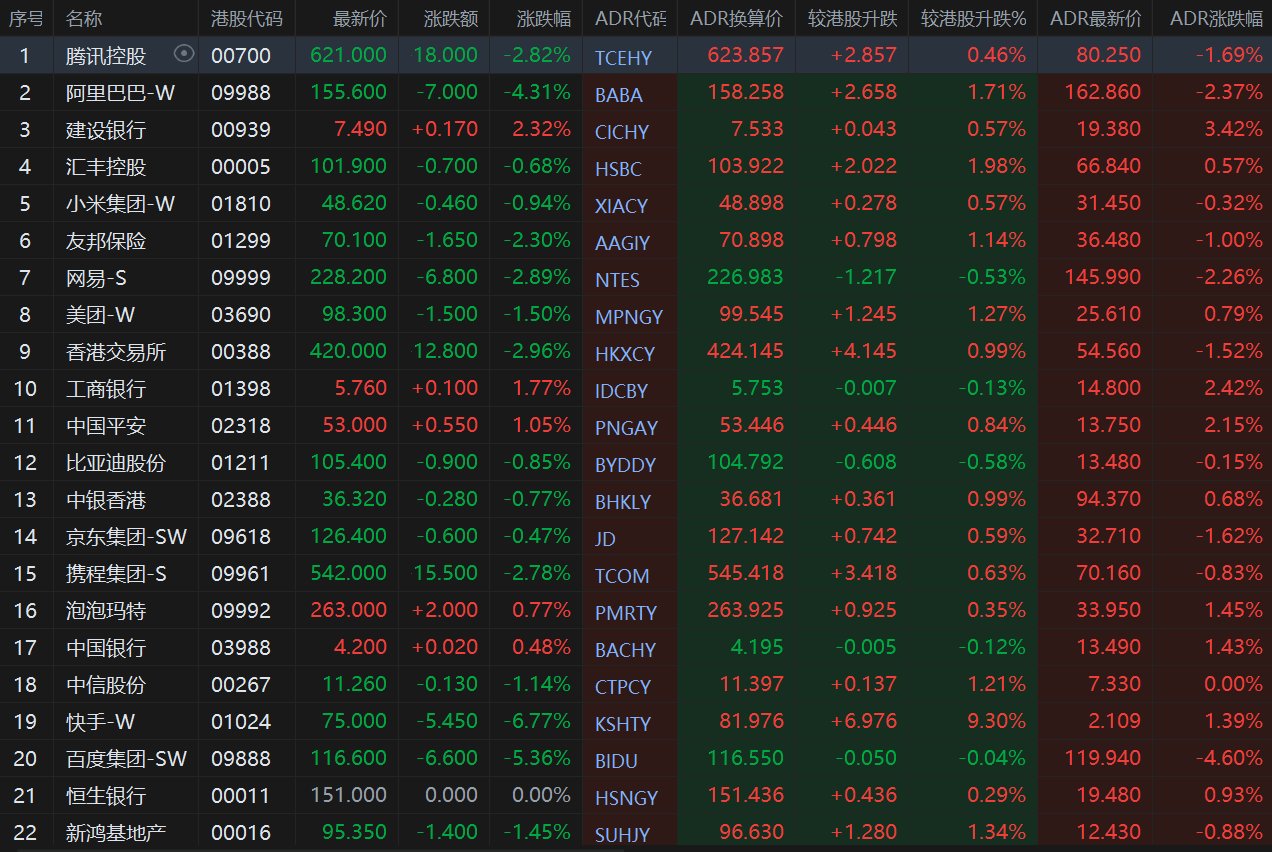Select 新鸿基地产 in the last row
The image size is (1272, 852).
tap(116, 832)
